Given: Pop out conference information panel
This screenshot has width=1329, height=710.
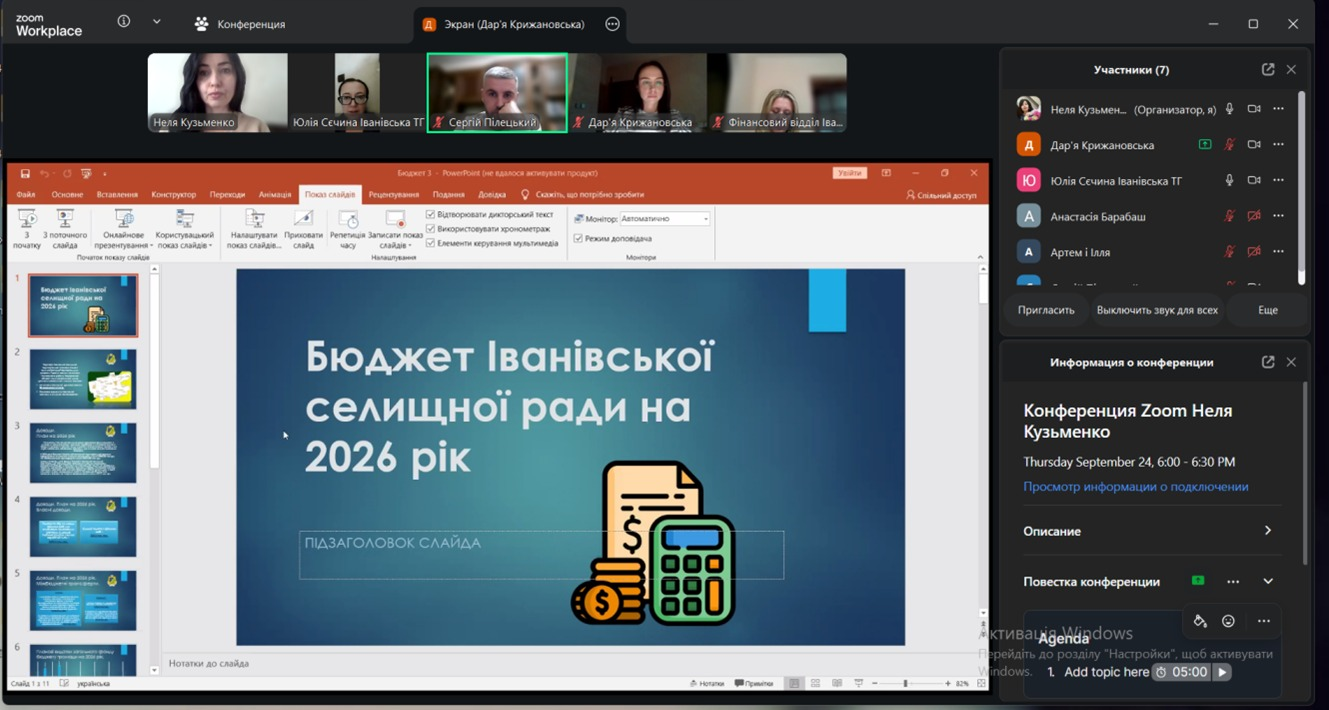Looking at the screenshot, I should (1268, 362).
